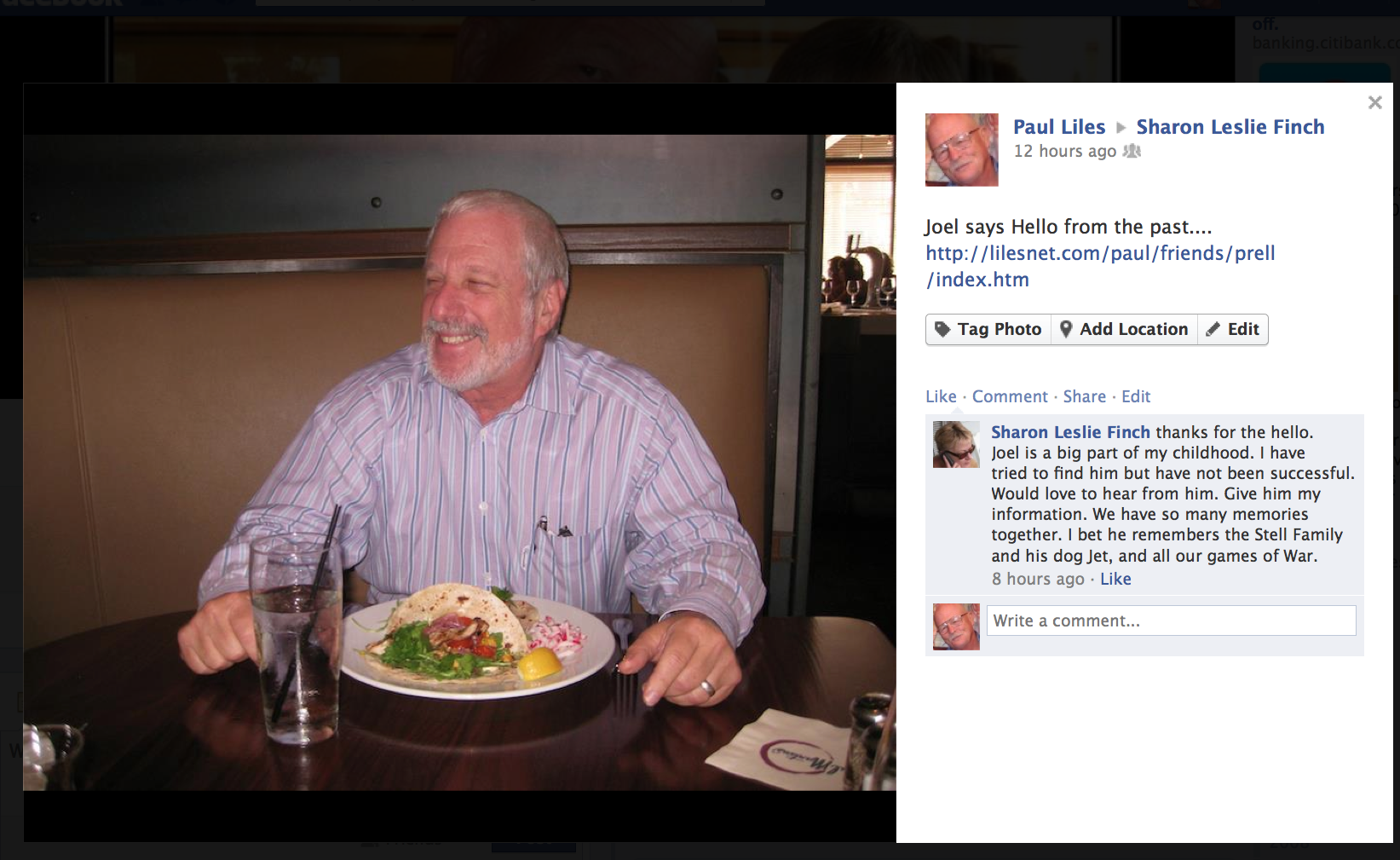Click the pencil Edit button

tap(1233, 329)
